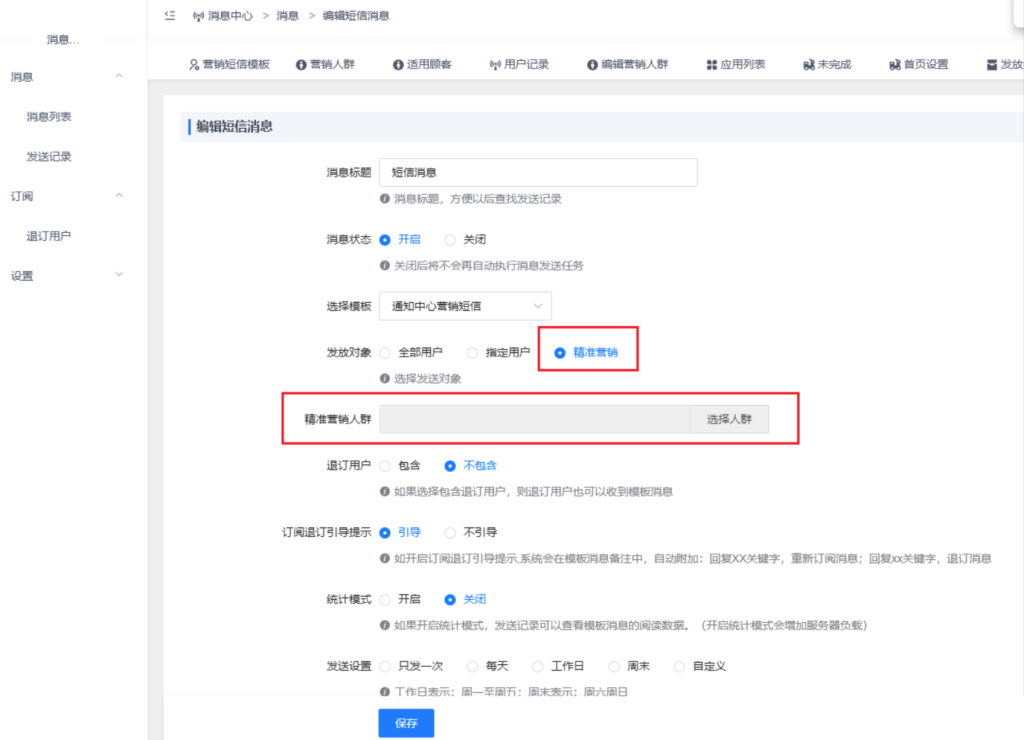
Task: Click the 用户记录 tab broadcast icon
Action: (x=494, y=65)
